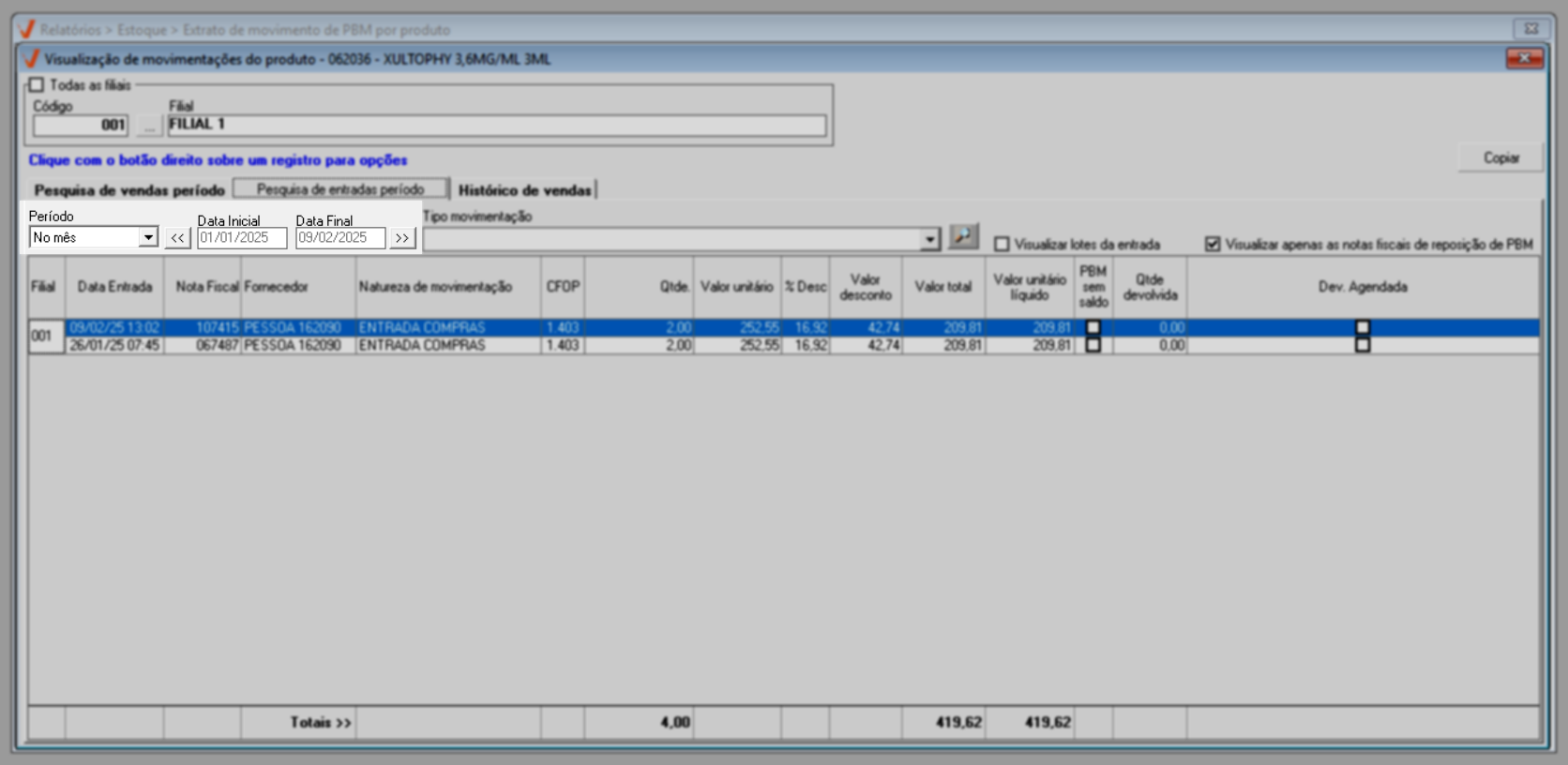Viewport: 1568px width, 765px height.
Task: Click the Fornecedor column header
Action: [298, 287]
